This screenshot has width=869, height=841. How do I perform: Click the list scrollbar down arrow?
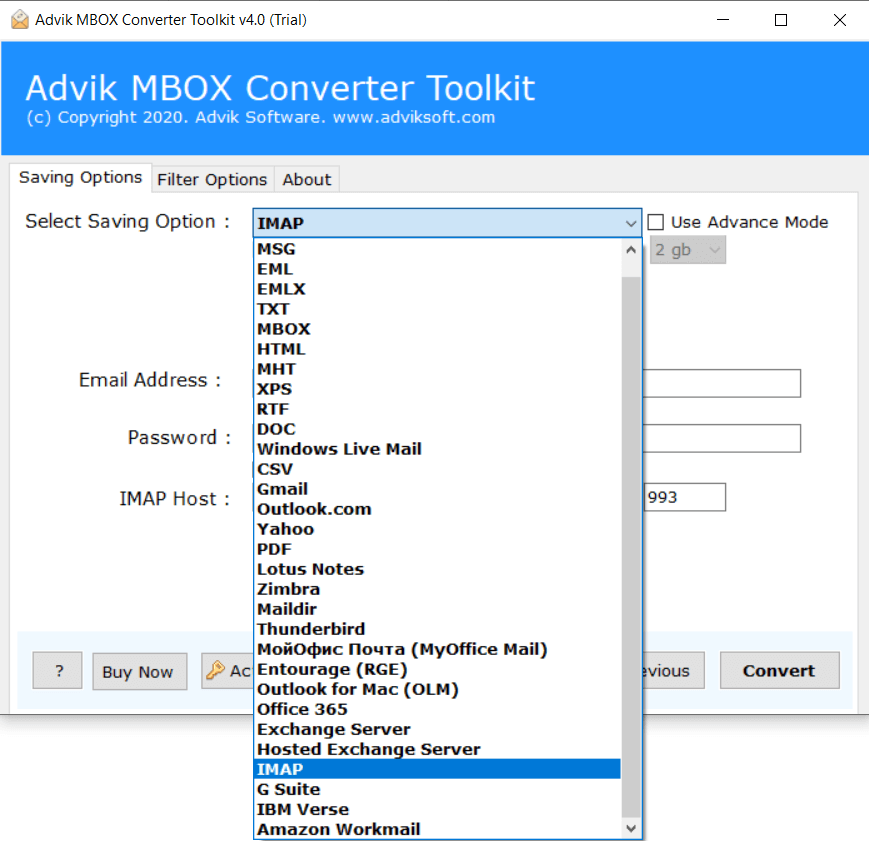tap(631, 828)
